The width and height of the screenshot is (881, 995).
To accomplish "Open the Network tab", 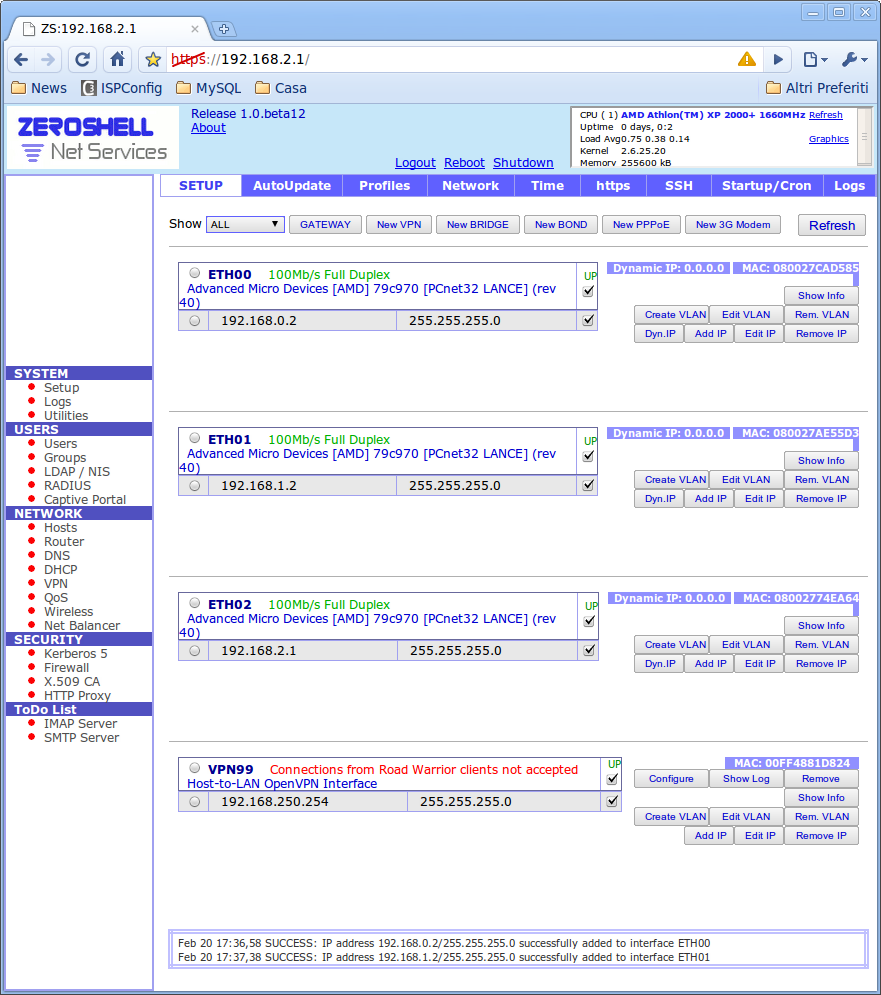I will click(470, 186).
